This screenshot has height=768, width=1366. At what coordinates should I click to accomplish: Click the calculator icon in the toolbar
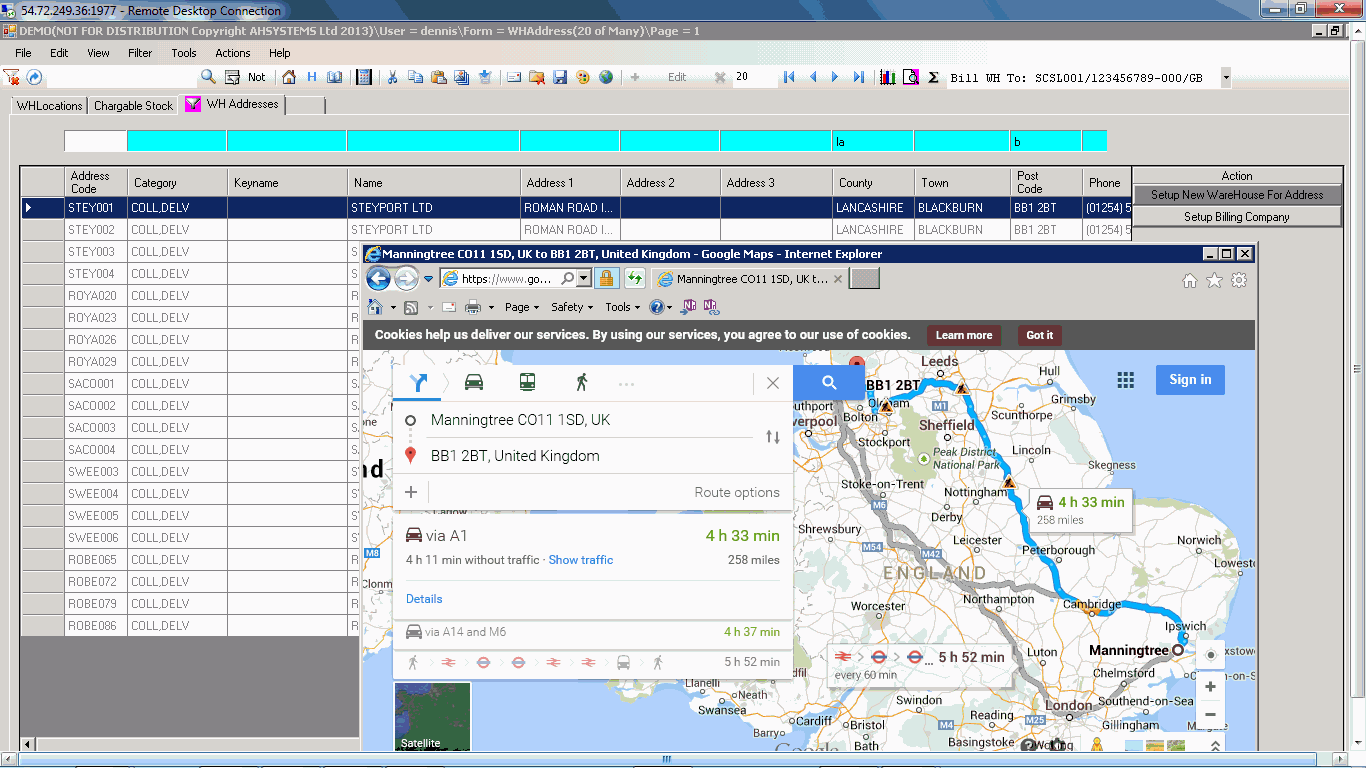click(365, 77)
